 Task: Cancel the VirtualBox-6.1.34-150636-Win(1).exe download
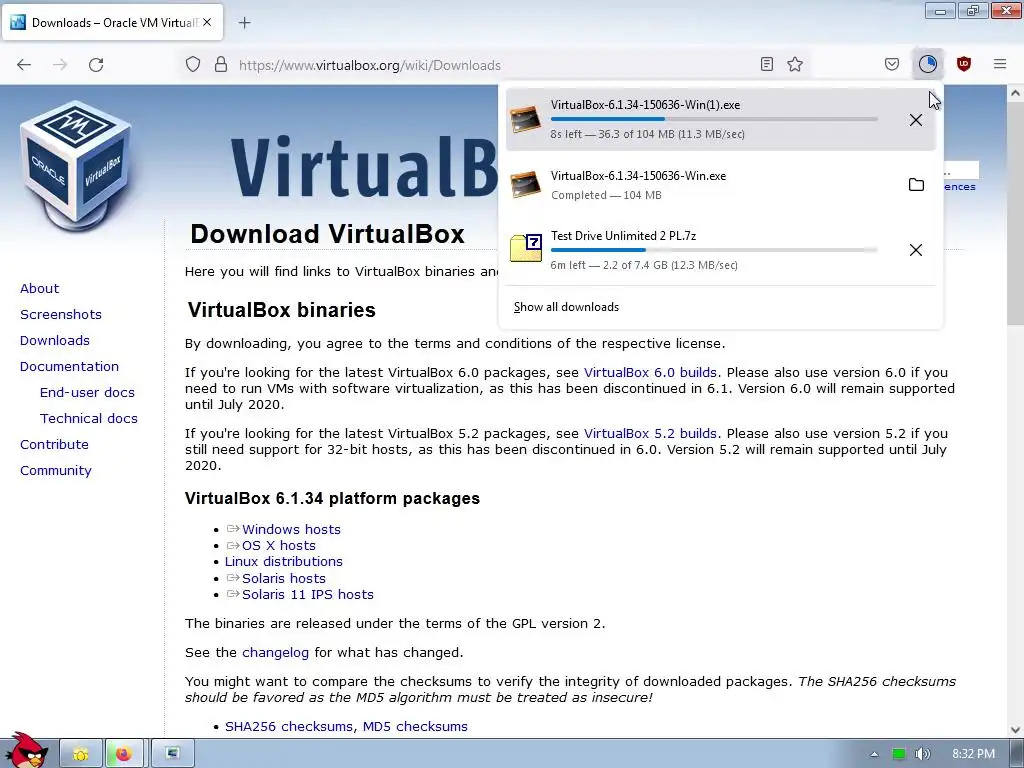tap(916, 120)
